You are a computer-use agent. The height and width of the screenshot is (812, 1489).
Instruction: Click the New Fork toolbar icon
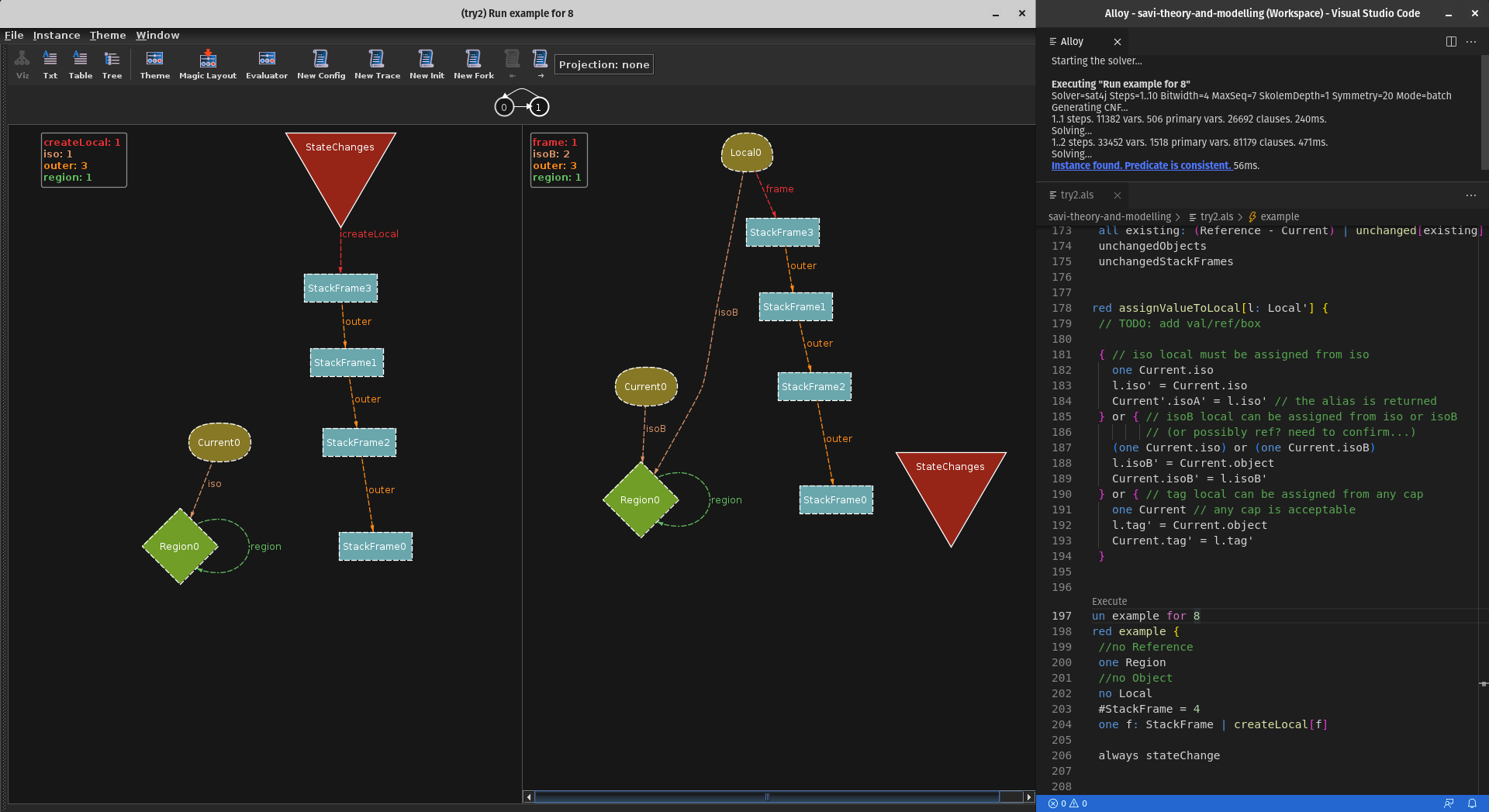click(x=473, y=64)
